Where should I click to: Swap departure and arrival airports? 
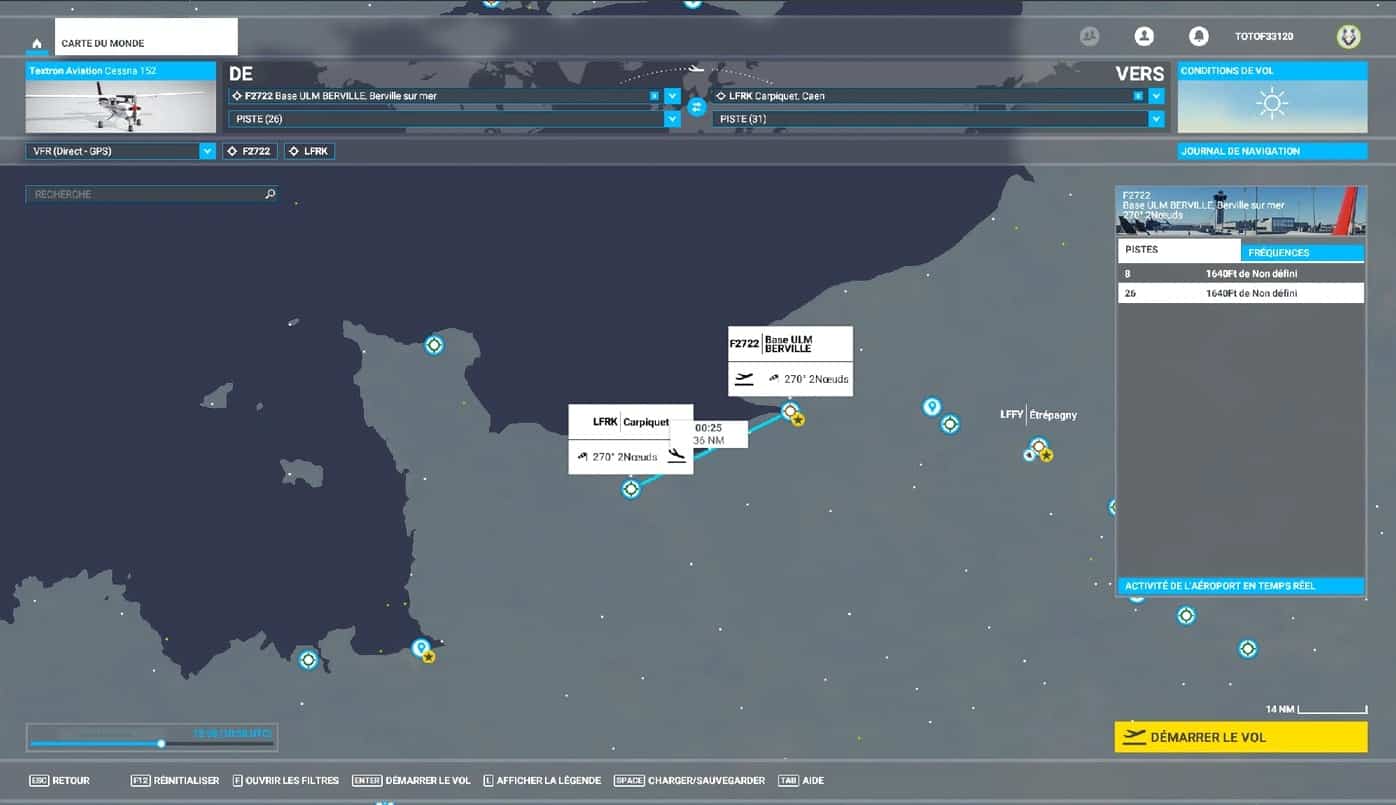(x=697, y=106)
